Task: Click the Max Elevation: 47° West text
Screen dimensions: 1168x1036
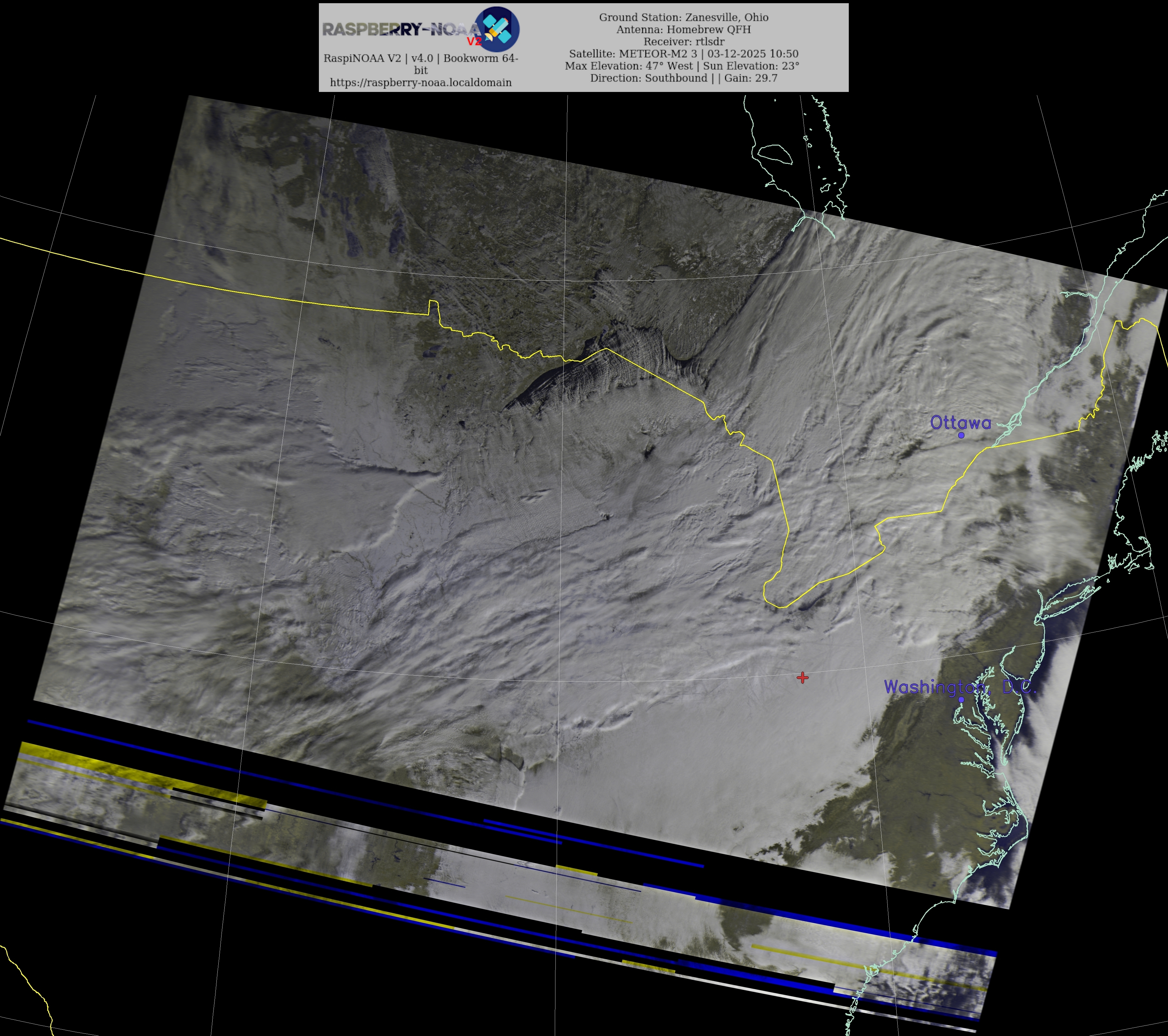Action: (629, 66)
